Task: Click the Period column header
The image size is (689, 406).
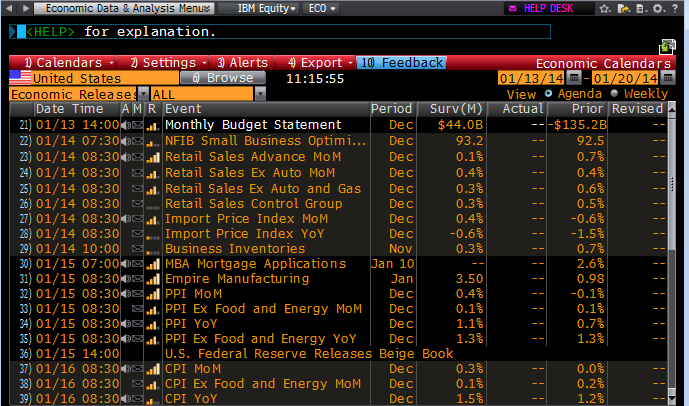Action: point(392,109)
